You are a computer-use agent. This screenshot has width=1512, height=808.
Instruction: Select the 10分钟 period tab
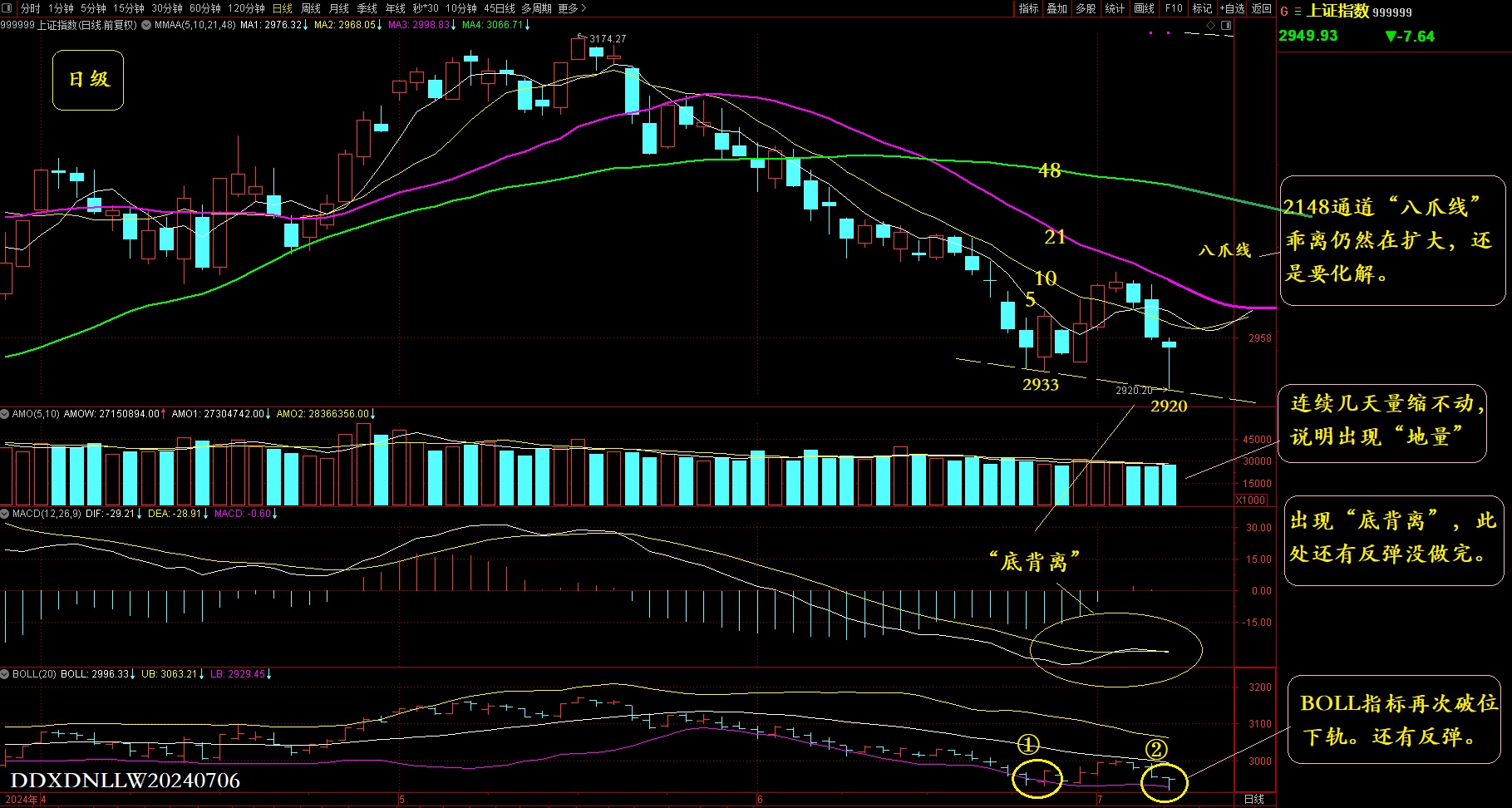click(x=461, y=8)
